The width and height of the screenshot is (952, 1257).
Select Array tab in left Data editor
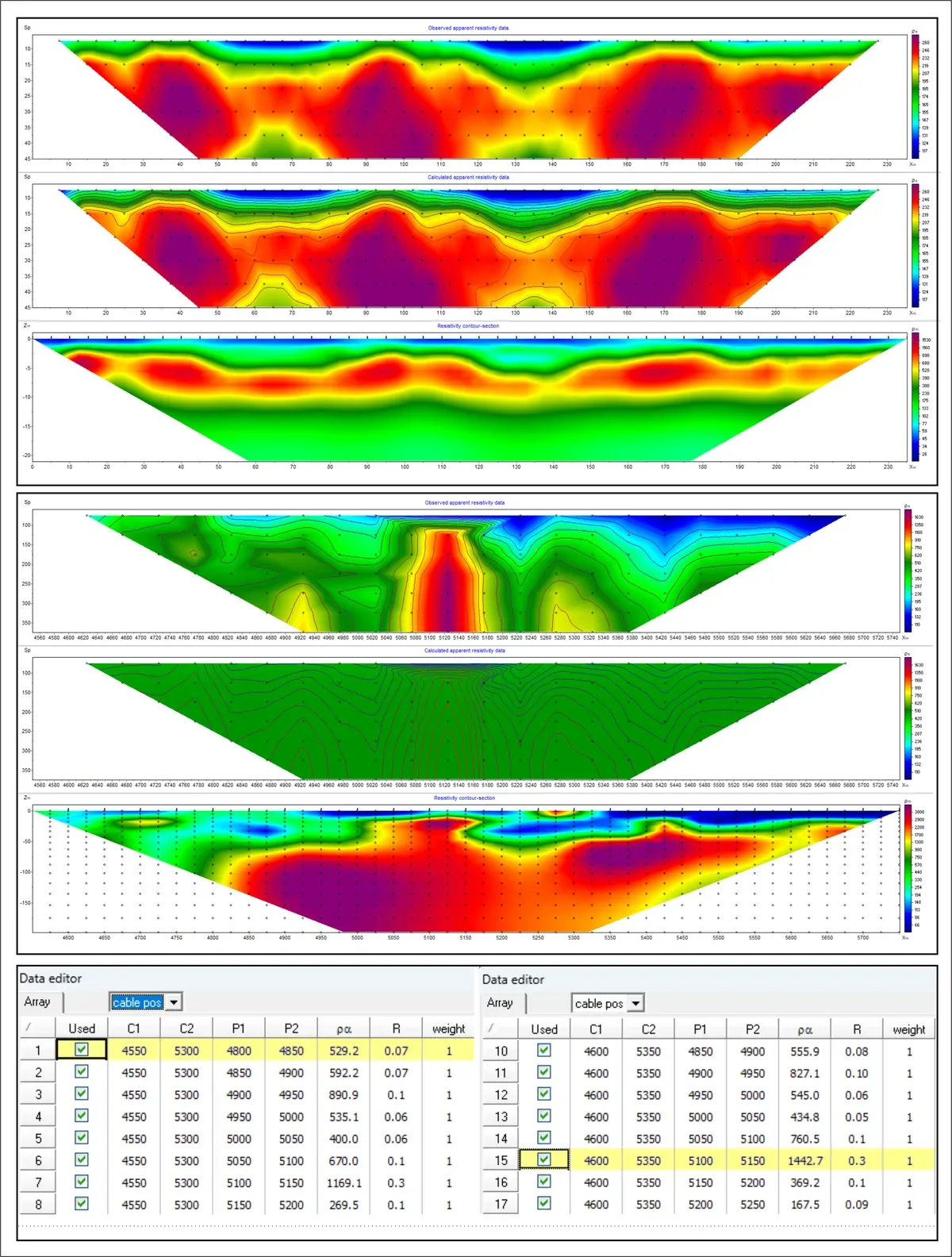tap(37, 1002)
